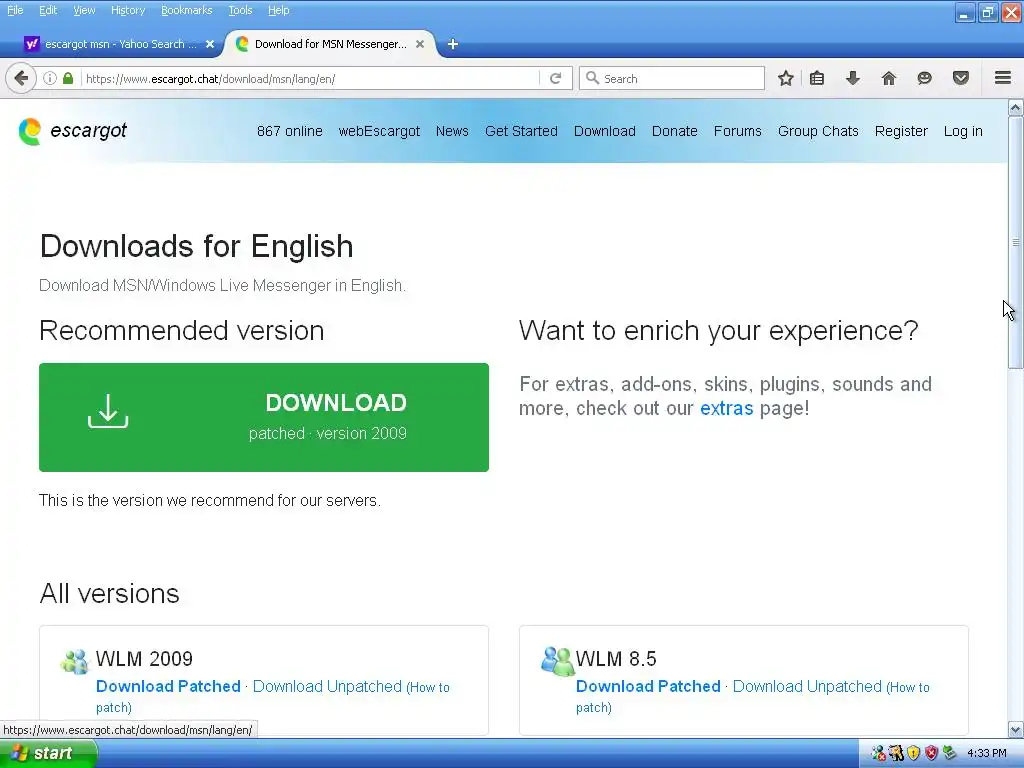Click the 867 online link
Image resolution: width=1024 pixels, height=768 pixels.
click(289, 131)
